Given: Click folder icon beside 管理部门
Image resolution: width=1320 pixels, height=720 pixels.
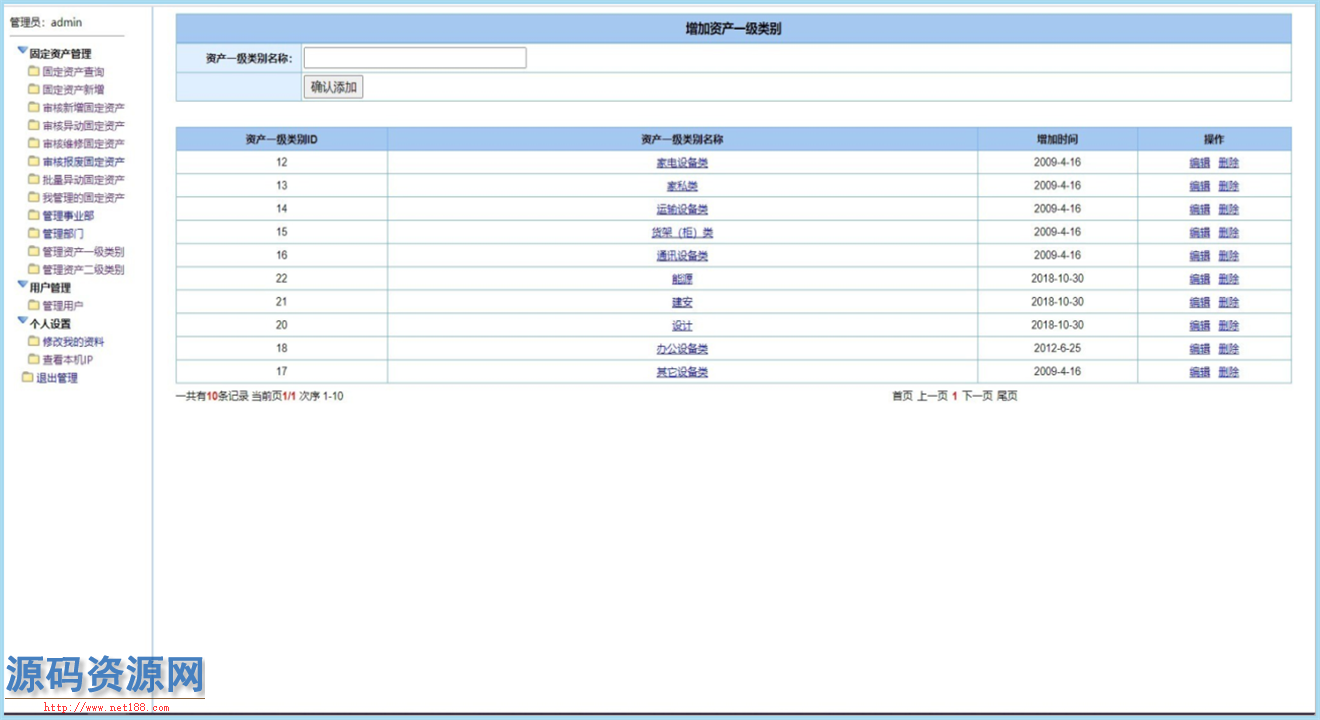Looking at the screenshot, I should [34, 233].
